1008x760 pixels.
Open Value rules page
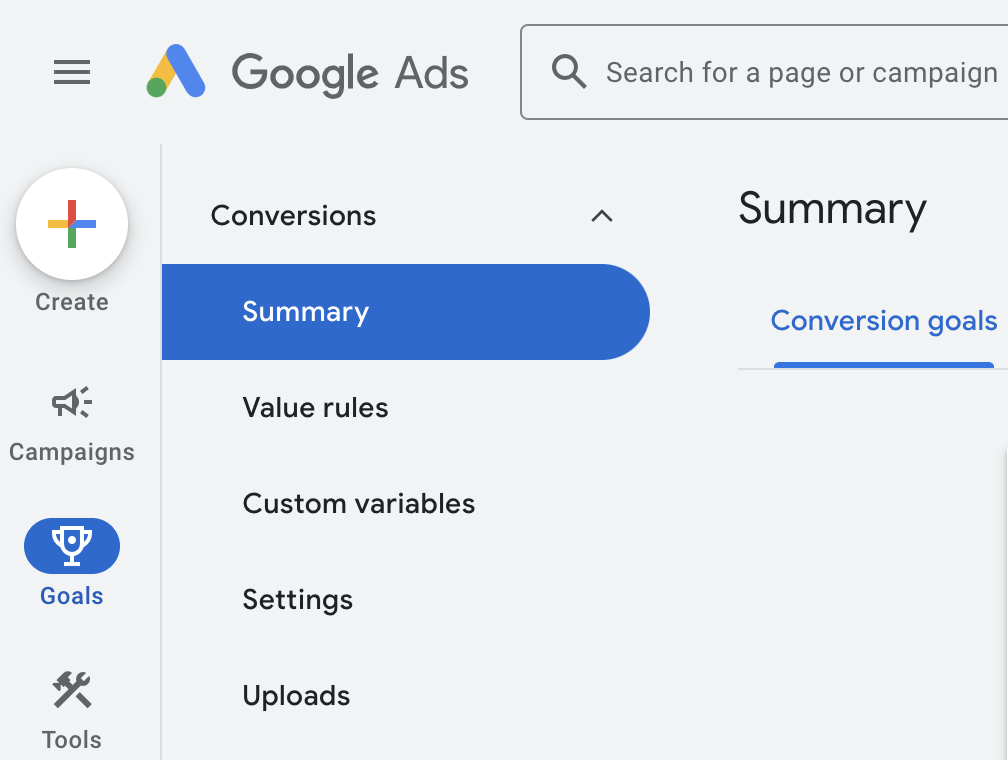(315, 408)
